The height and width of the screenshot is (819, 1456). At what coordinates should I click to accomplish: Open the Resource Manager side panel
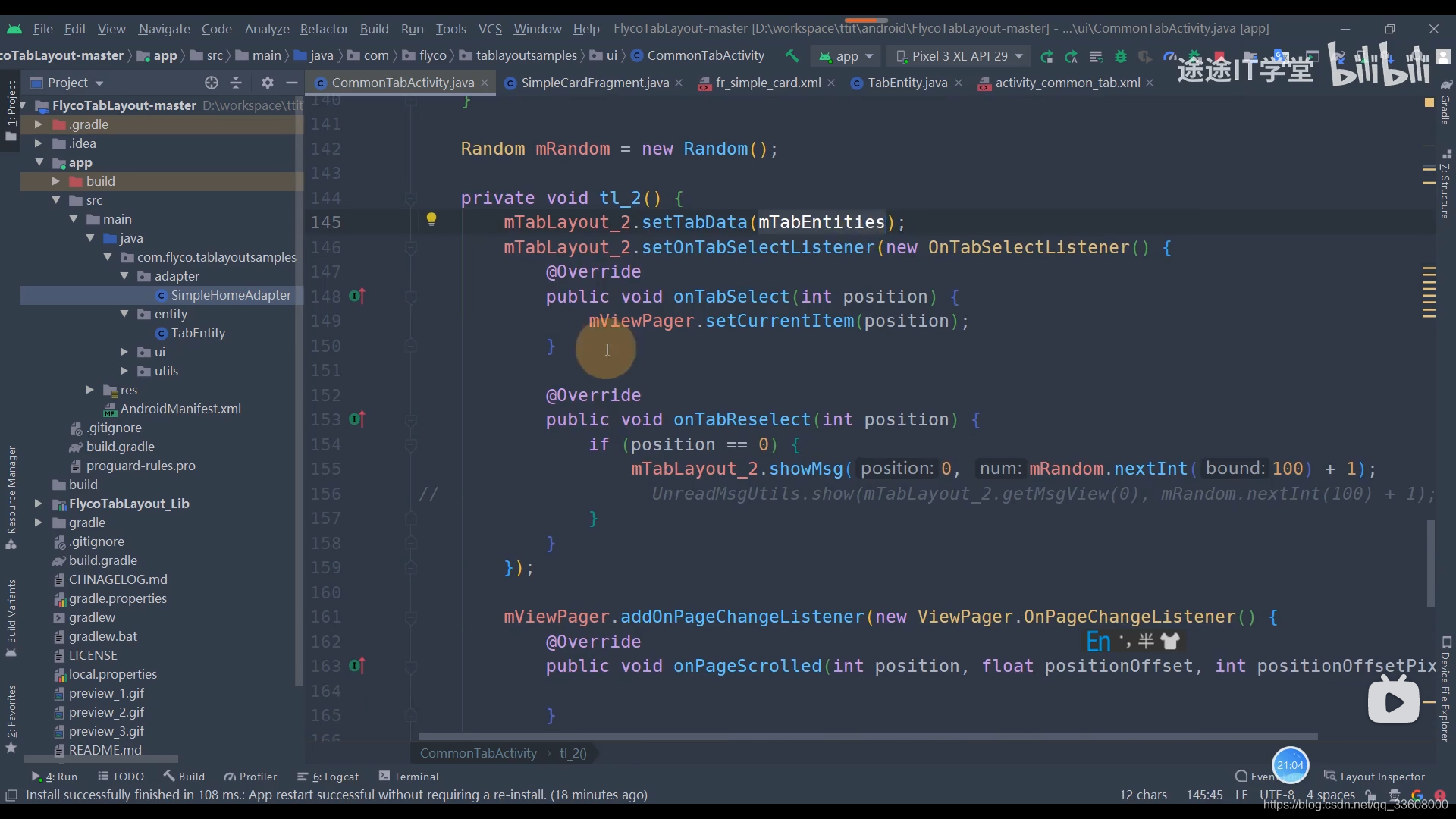point(11,497)
